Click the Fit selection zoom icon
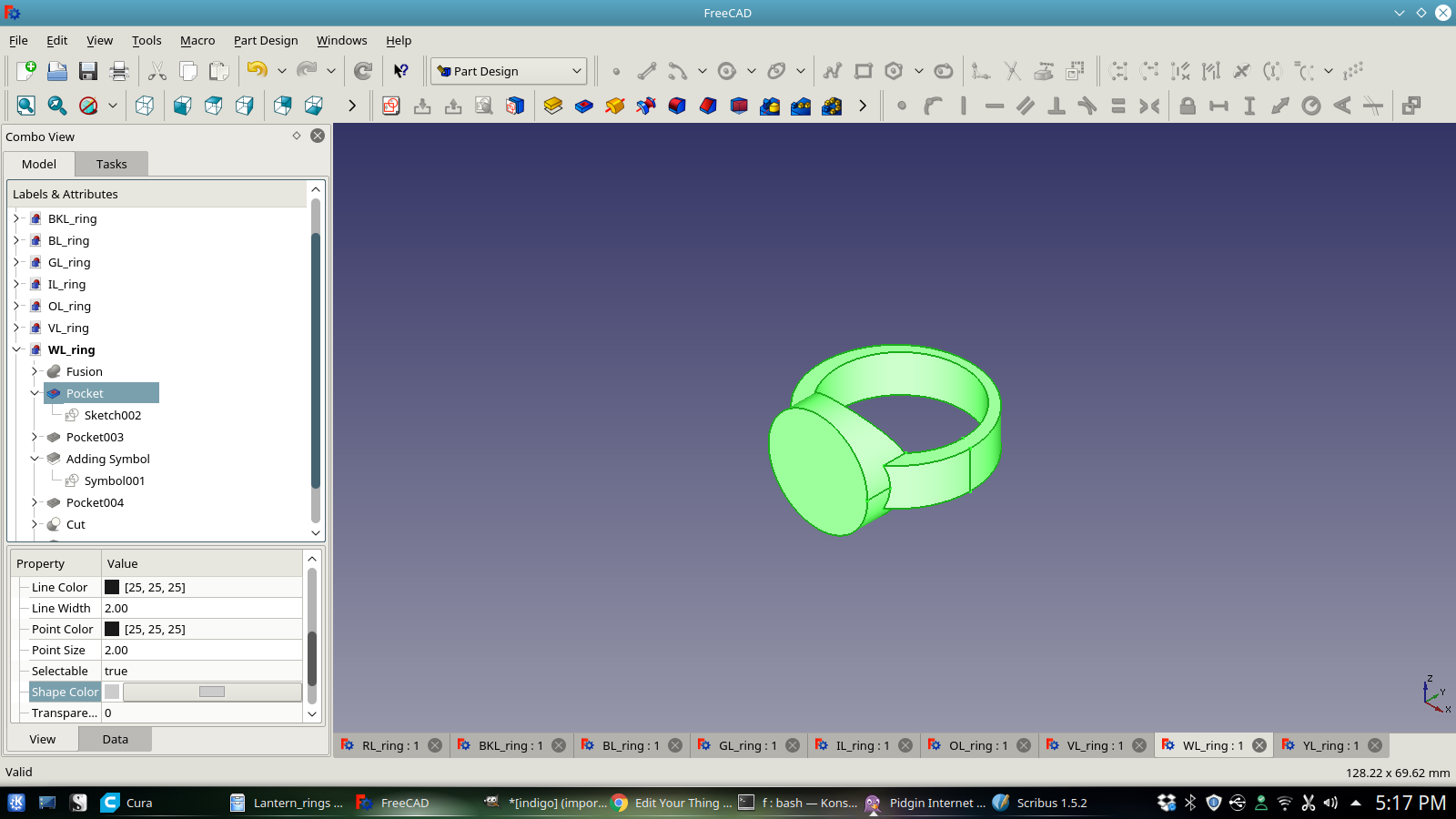 (57, 106)
